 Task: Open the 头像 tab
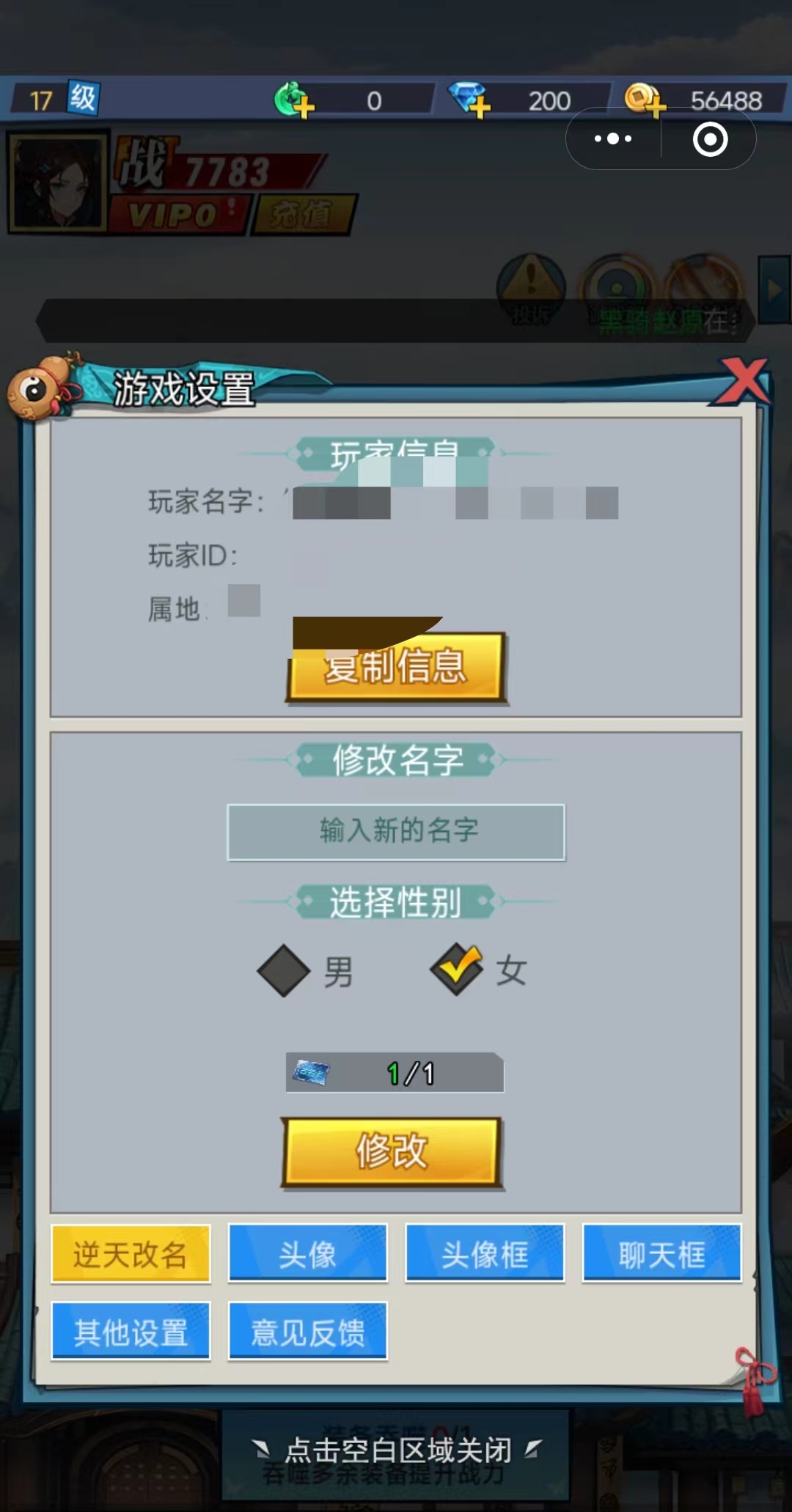308,1253
